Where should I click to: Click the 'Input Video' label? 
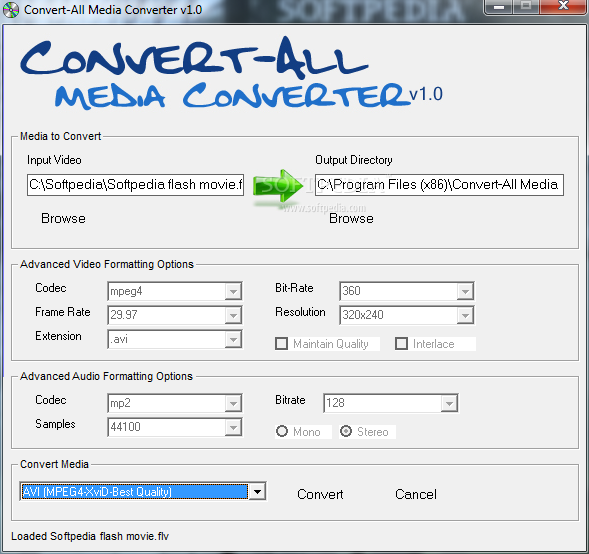[x=54, y=160]
